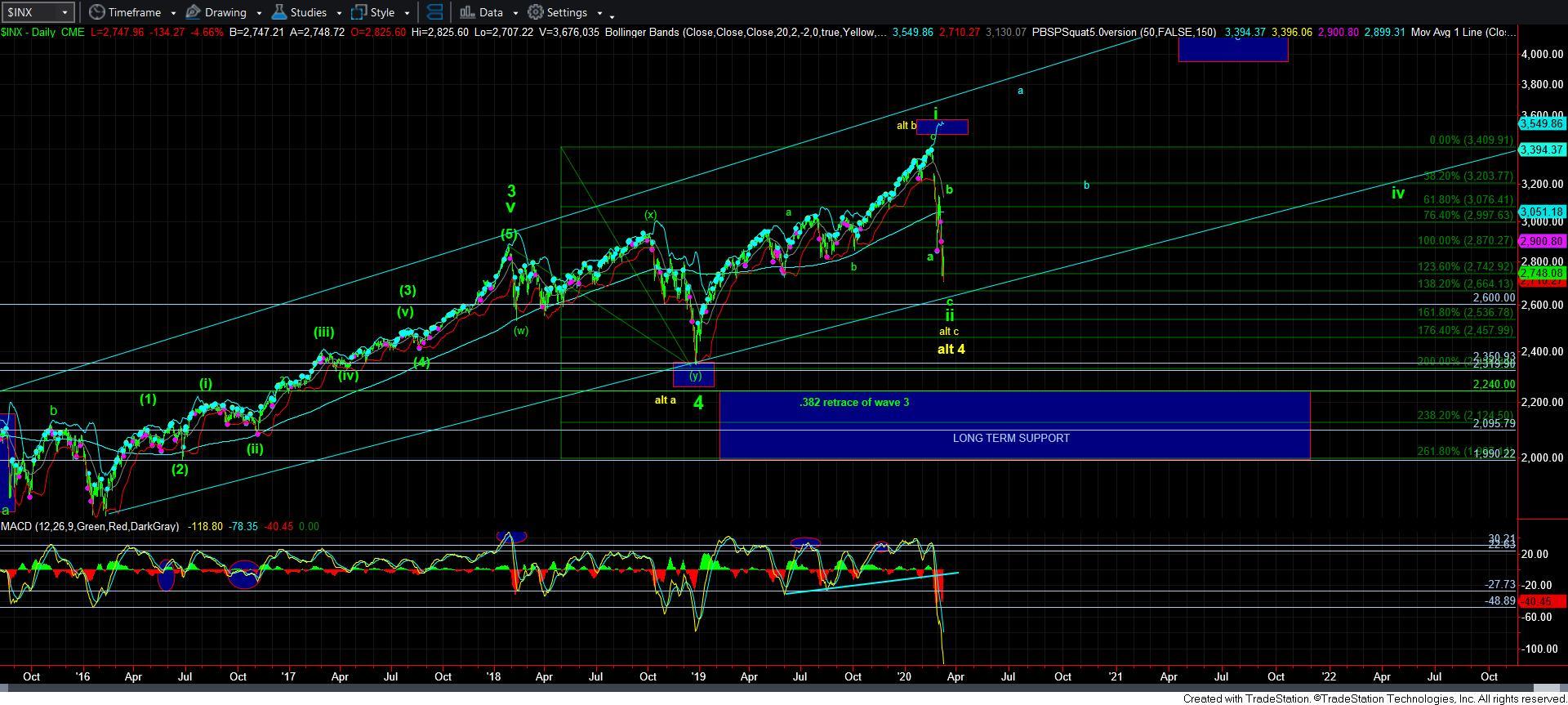Screen dimensions: 1568x705
Task: Select the MACD (12,26,9,Green,Red,DarkGray) label
Action: (x=90, y=527)
